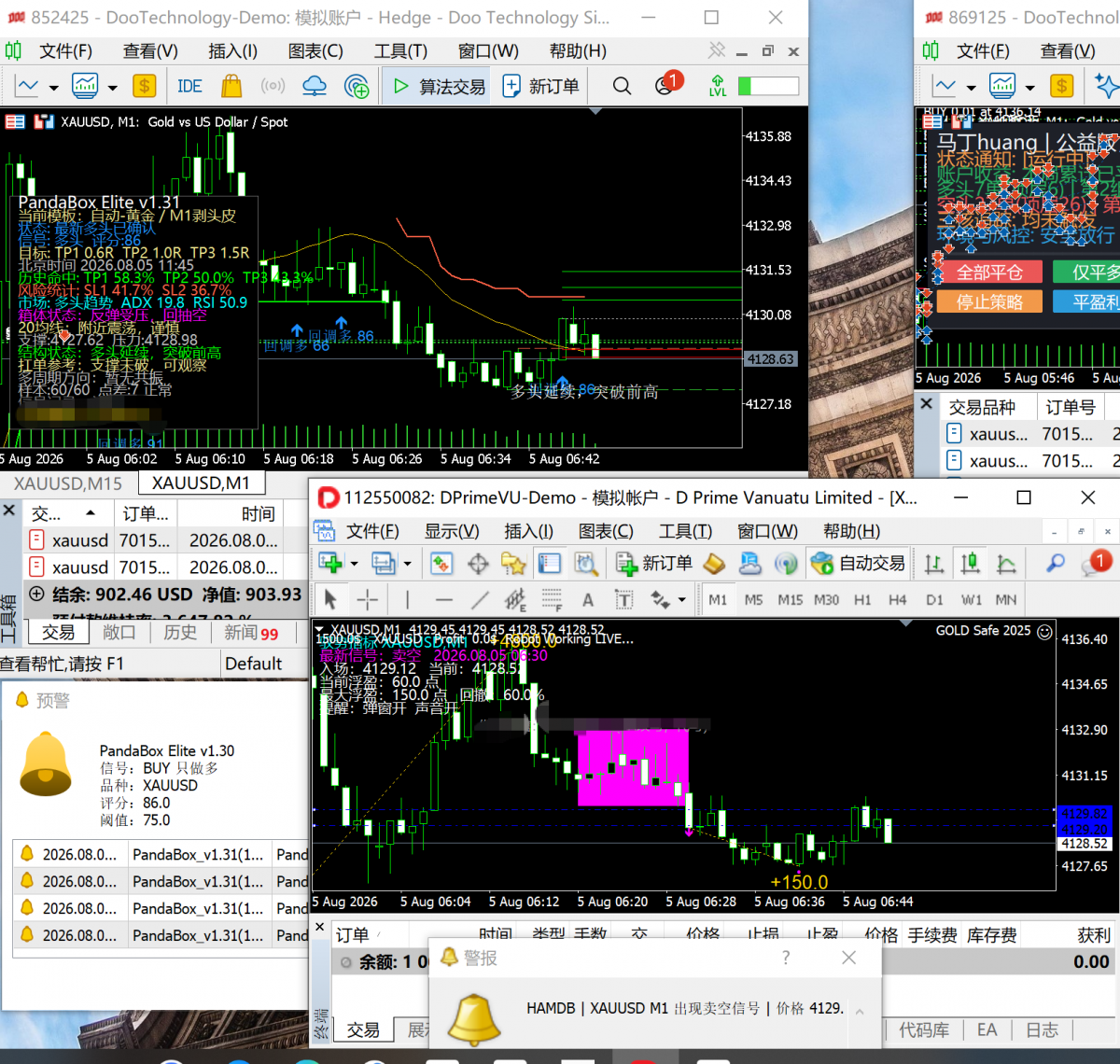Click the 4128.63 price label on the XAUUSD M1 axis

click(771, 359)
